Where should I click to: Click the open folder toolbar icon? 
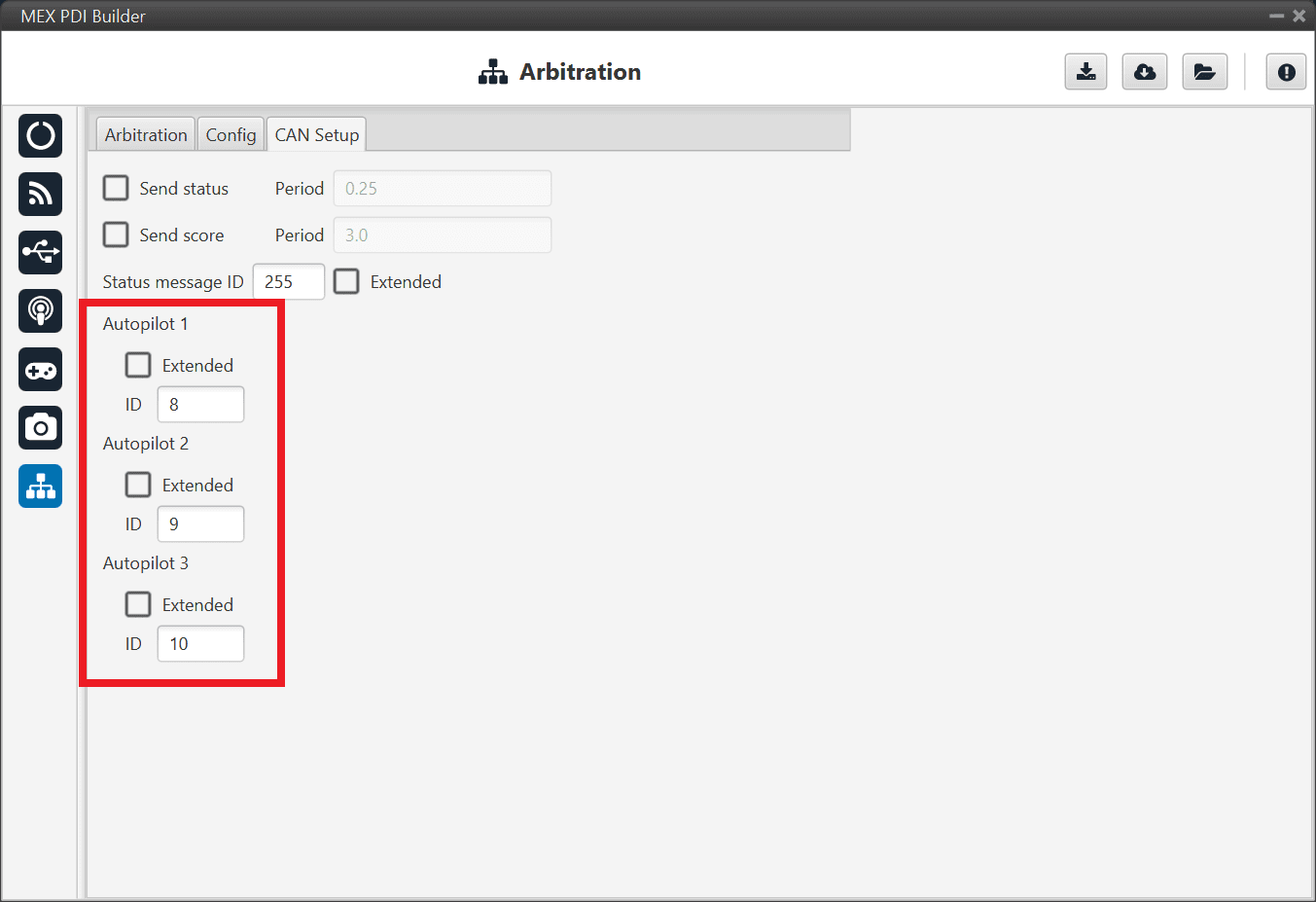[1204, 72]
